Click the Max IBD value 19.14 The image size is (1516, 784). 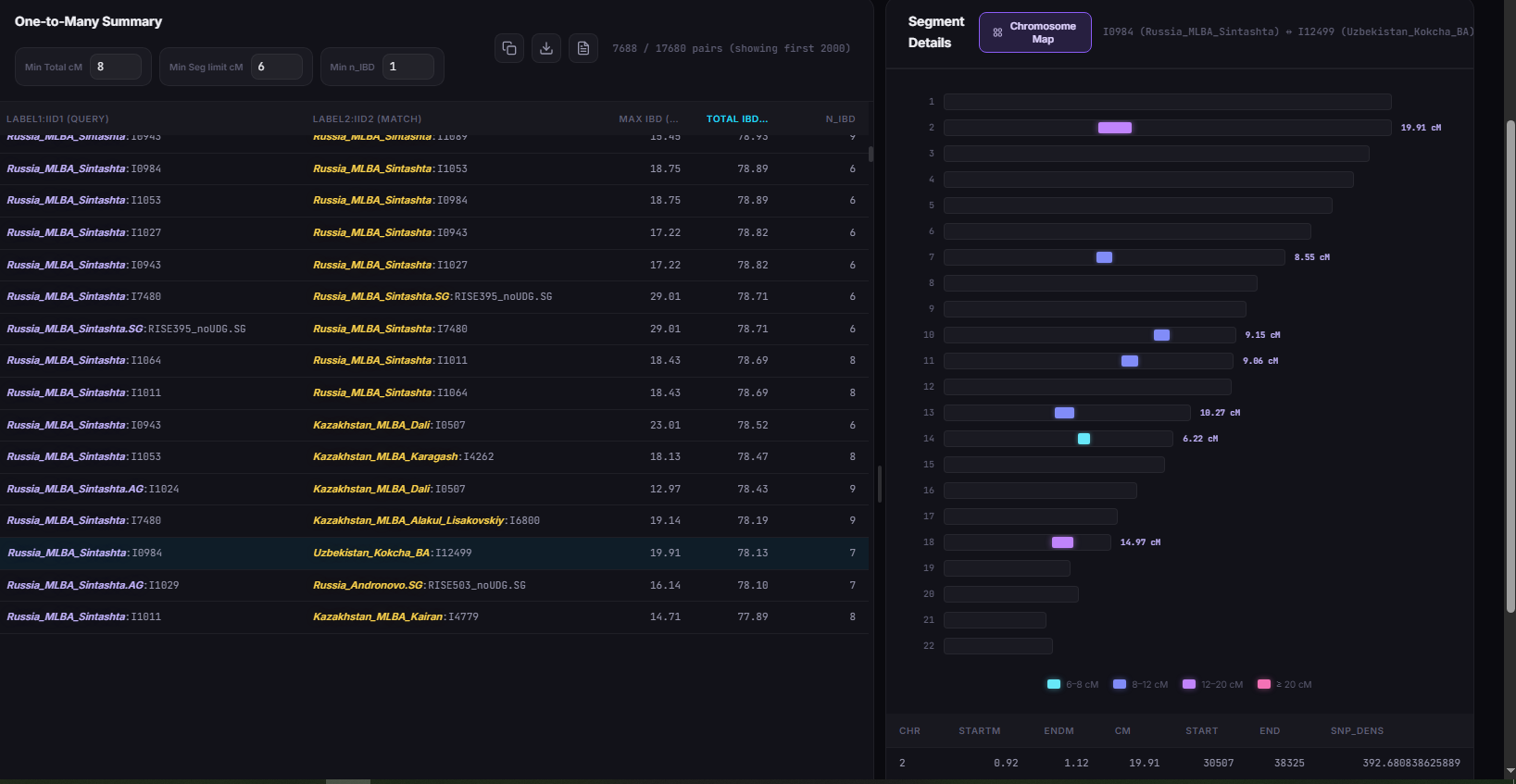[x=665, y=521]
